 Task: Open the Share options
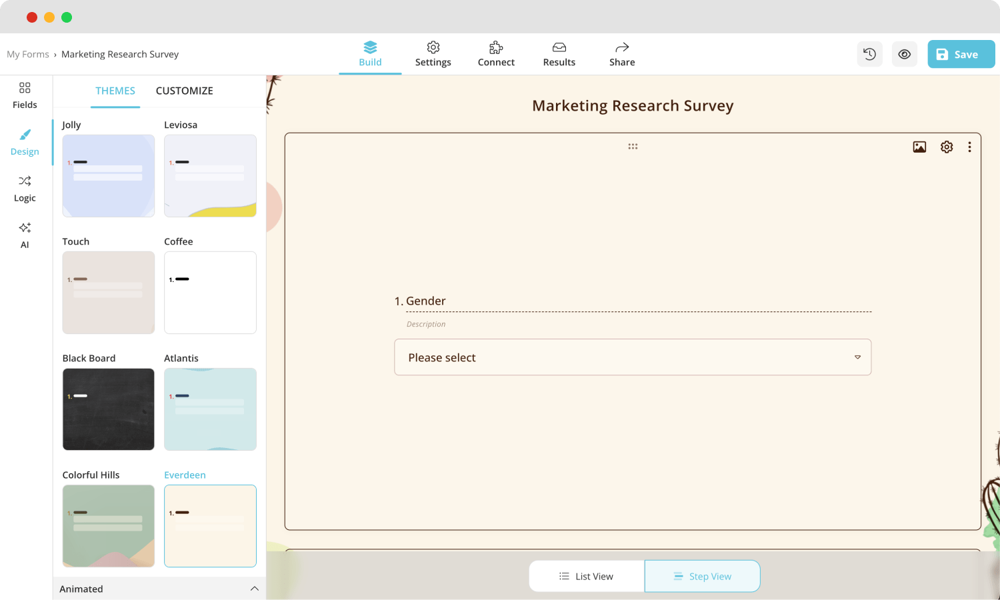pyautogui.click(x=621, y=53)
